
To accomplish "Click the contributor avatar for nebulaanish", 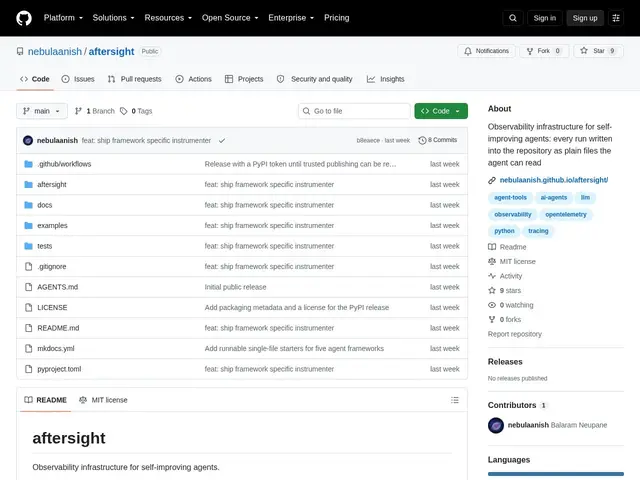I will pos(496,425).
